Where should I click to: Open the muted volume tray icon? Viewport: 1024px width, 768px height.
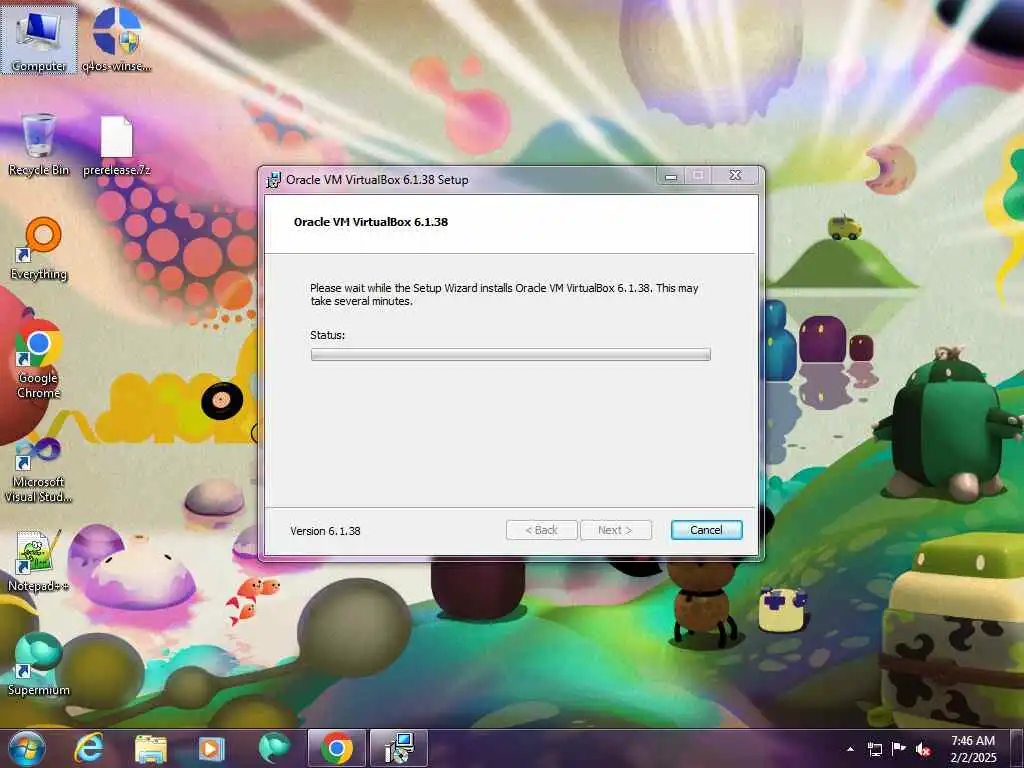tap(923, 749)
